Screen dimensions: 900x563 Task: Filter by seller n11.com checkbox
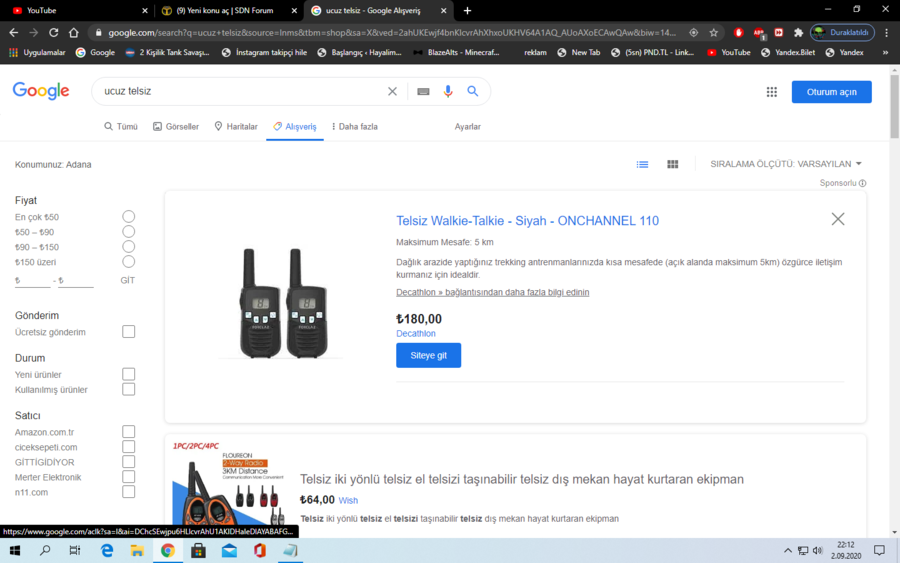[x=129, y=492]
